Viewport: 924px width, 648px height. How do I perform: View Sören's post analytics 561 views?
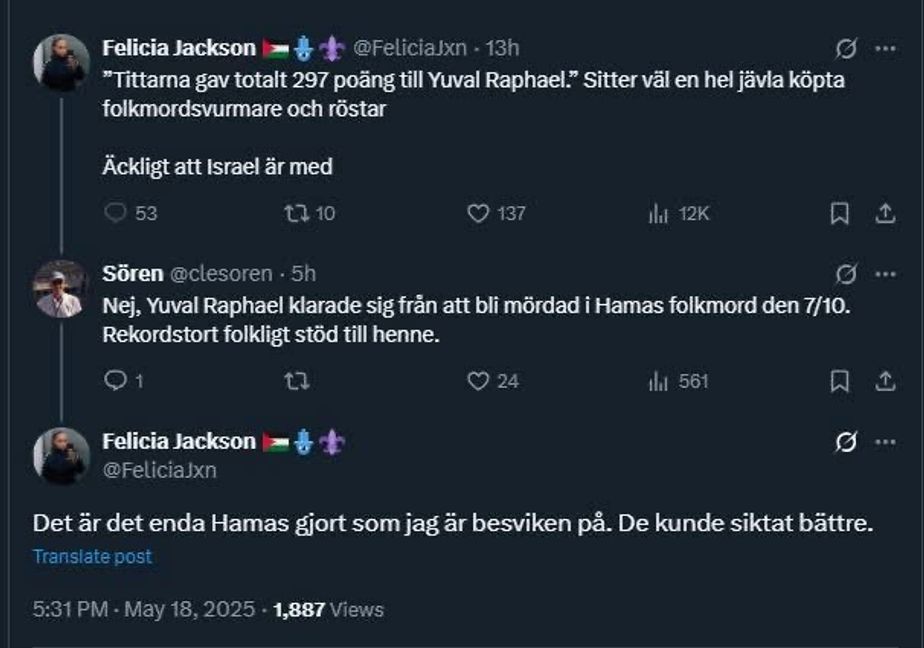click(x=658, y=380)
